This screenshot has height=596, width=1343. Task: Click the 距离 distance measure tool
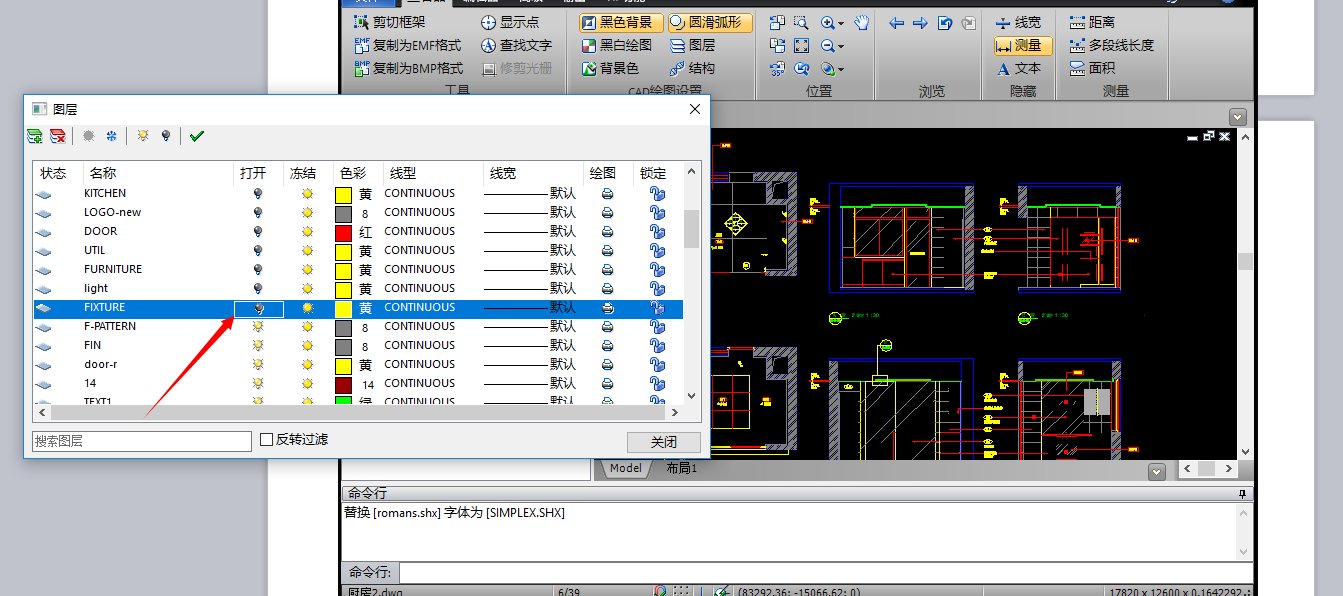pos(1091,22)
